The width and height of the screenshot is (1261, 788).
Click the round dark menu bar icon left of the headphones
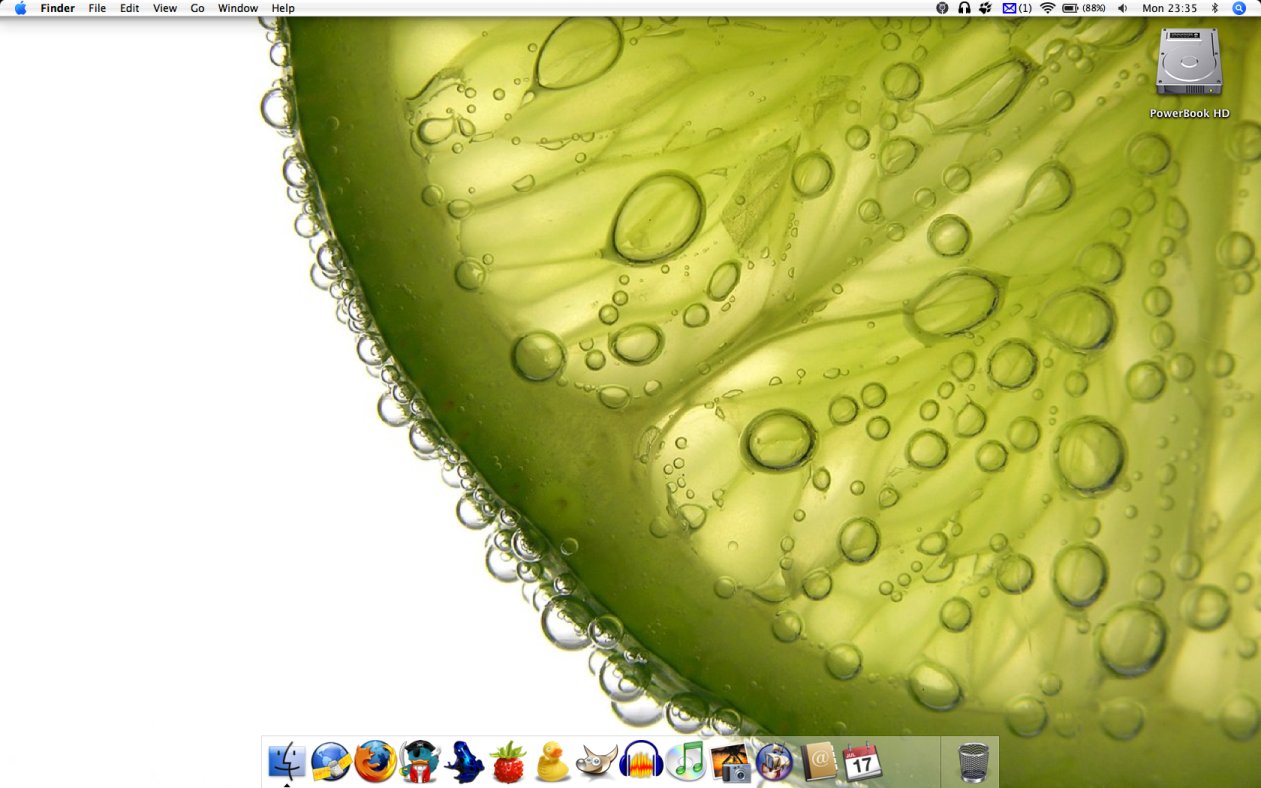[x=942, y=8]
